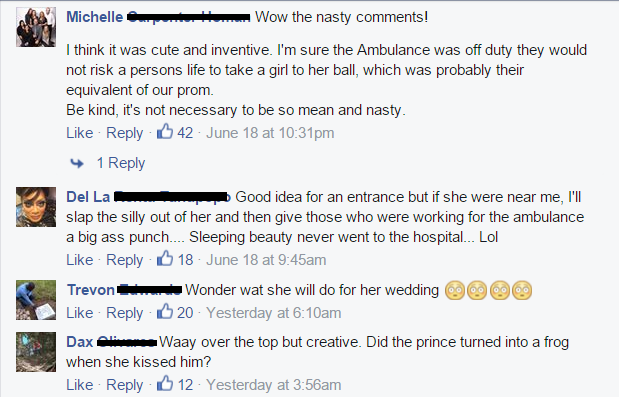This screenshot has height=397, width=619.
Task: Open Trevon's profile picture
Action: click(36, 300)
